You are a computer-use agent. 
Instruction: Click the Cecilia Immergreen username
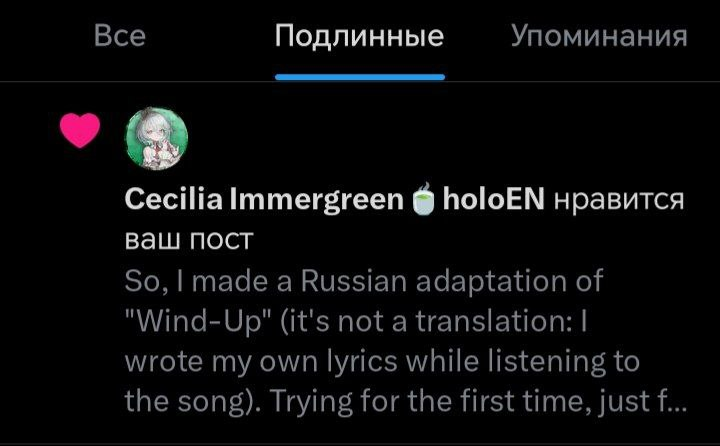click(263, 200)
